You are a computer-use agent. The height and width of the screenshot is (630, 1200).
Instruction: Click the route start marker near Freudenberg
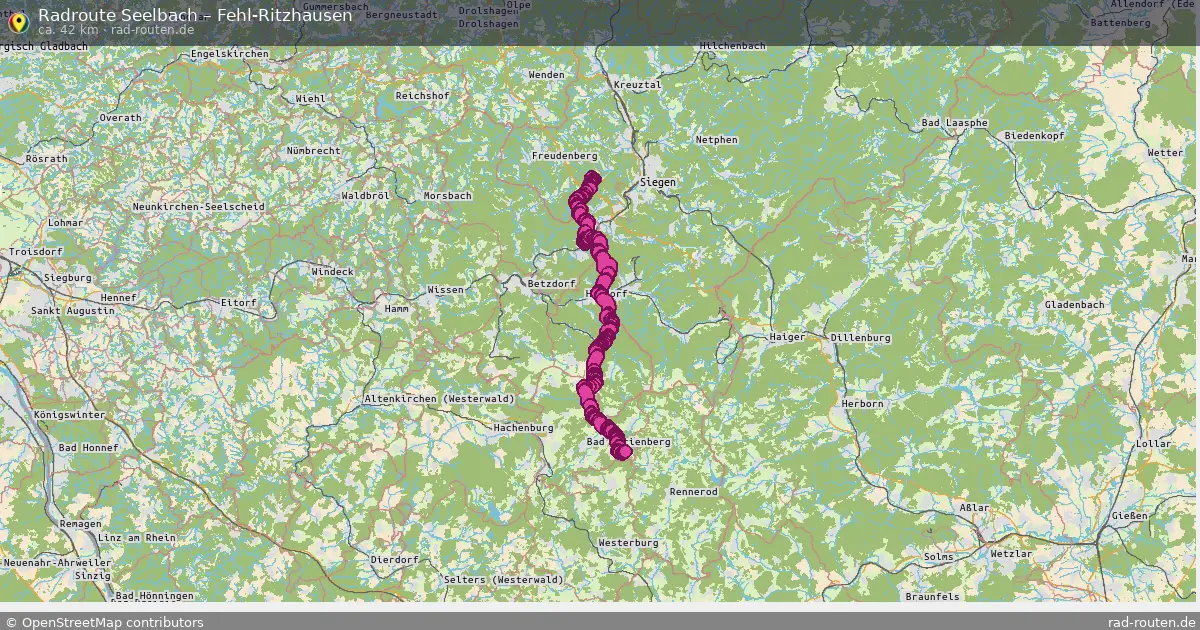(x=592, y=180)
